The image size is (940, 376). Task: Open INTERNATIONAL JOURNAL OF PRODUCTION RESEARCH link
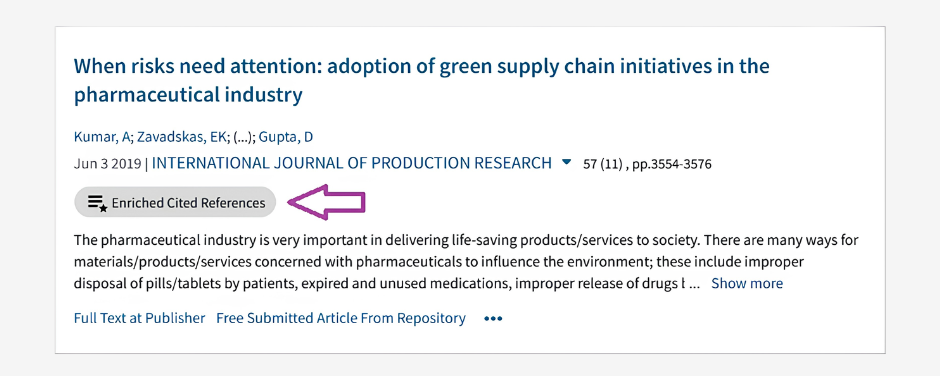(352, 163)
